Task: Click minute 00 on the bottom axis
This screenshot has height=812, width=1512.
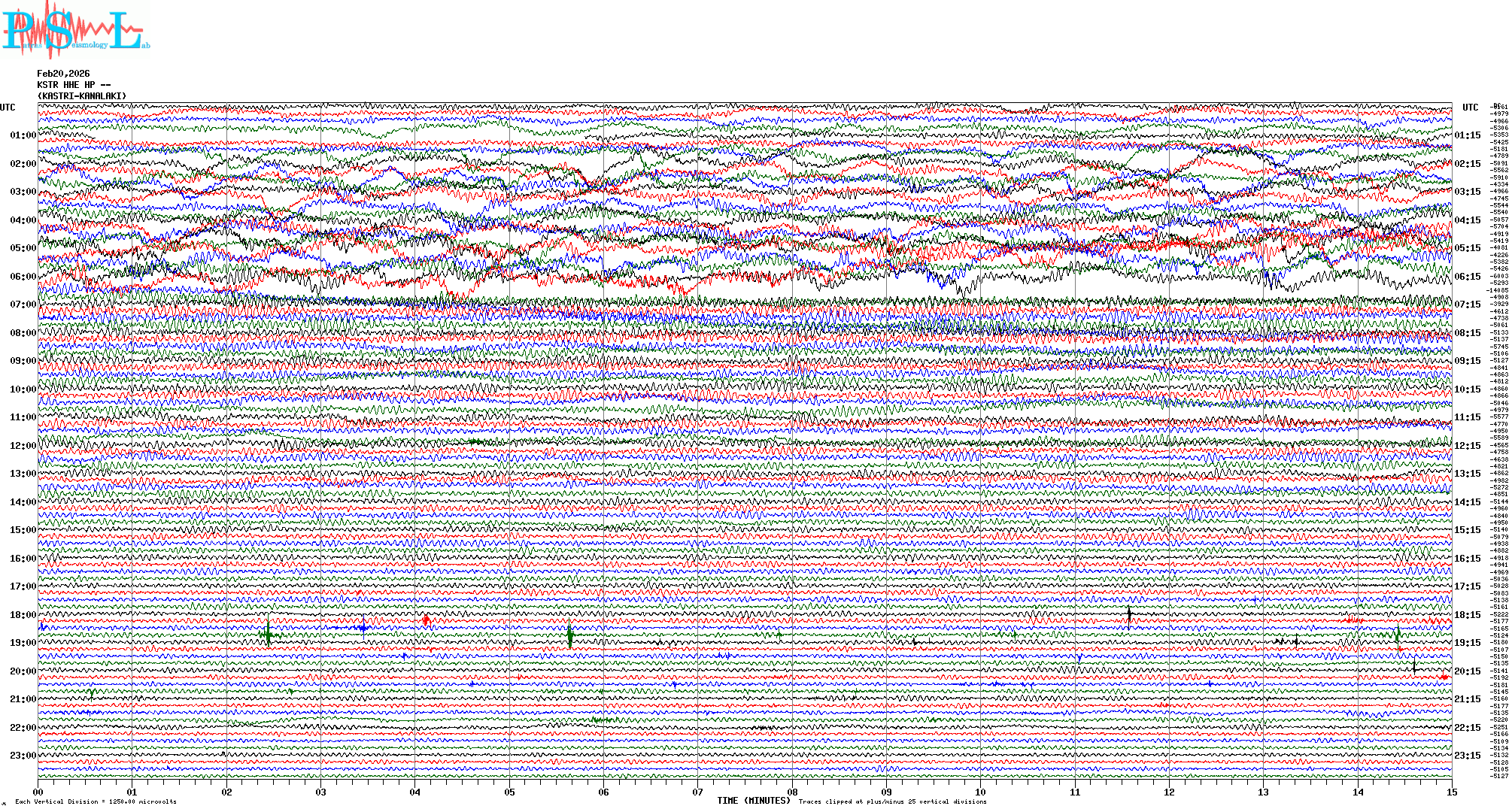Action: tap(38, 792)
